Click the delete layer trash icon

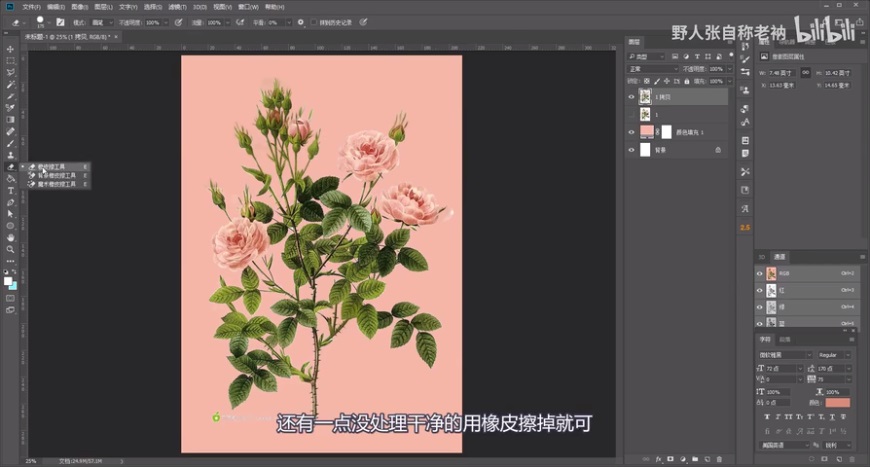pyautogui.click(x=720, y=459)
